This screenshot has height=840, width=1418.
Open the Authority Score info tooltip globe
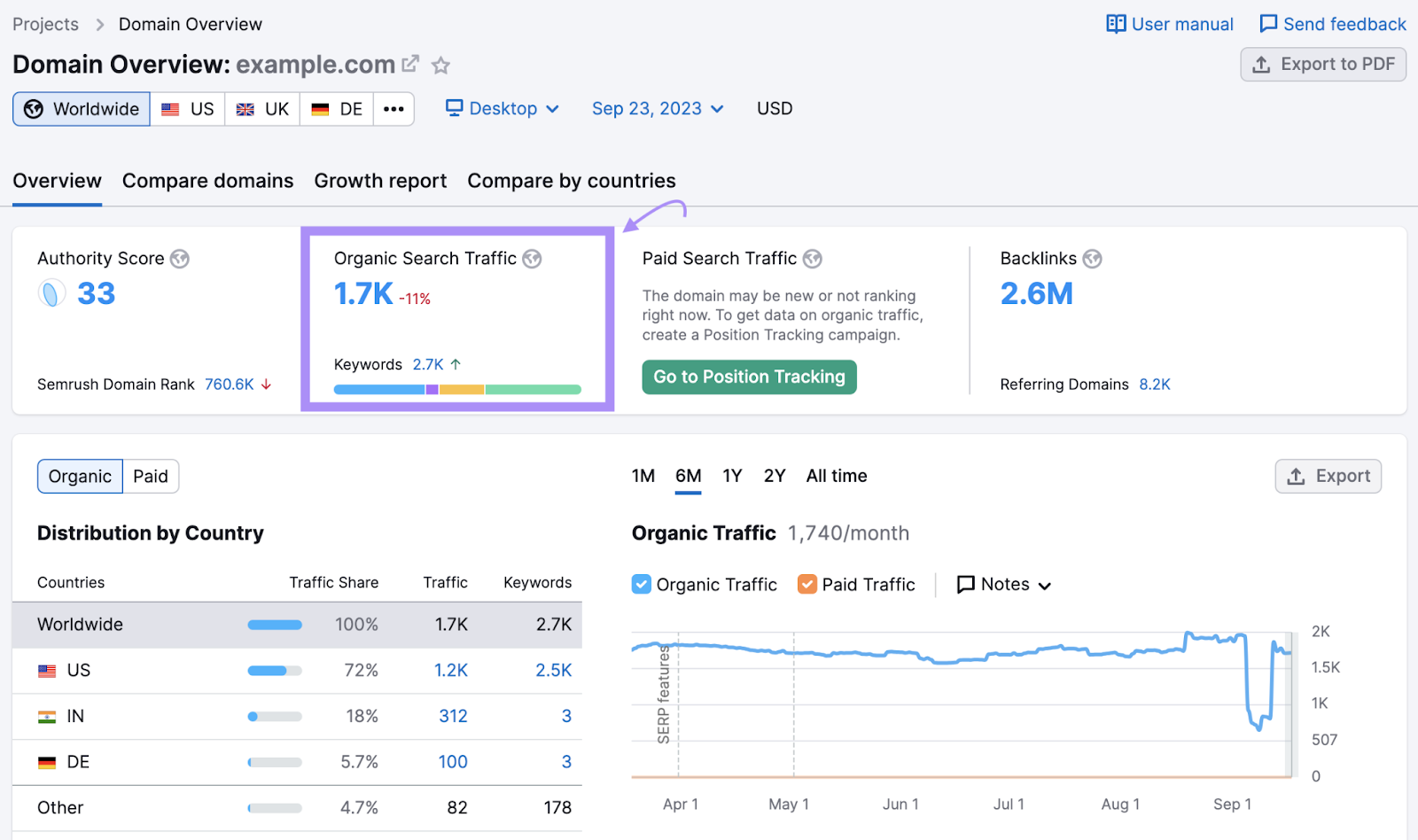pyautogui.click(x=180, y=259)
